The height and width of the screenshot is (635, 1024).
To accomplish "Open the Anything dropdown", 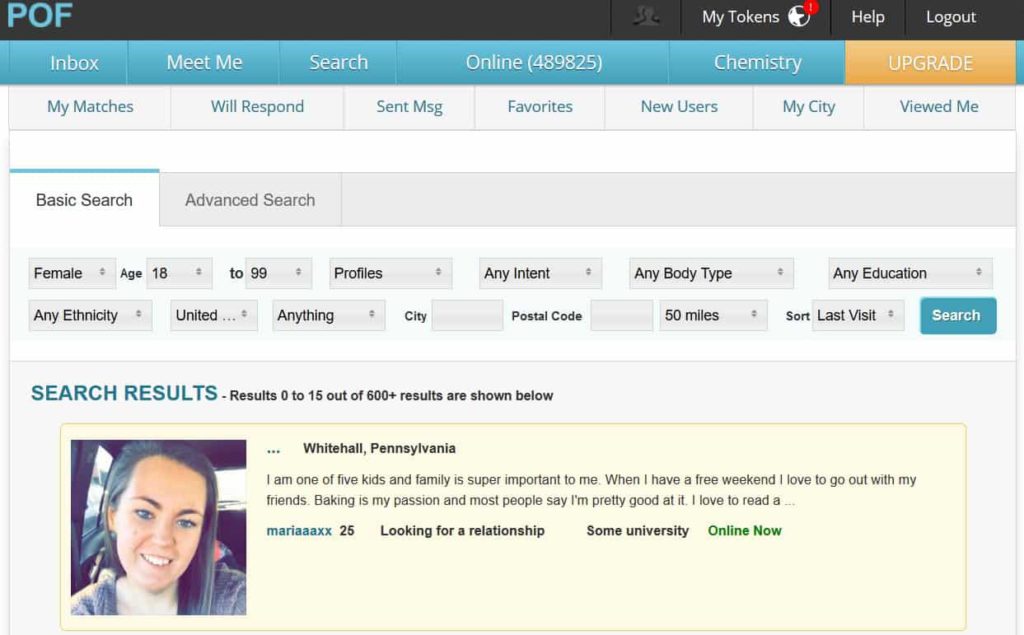I will click(328, 316).
